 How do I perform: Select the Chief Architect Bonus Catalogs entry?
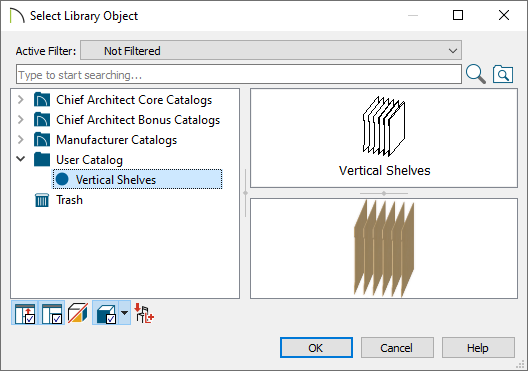tap(138, 120)
